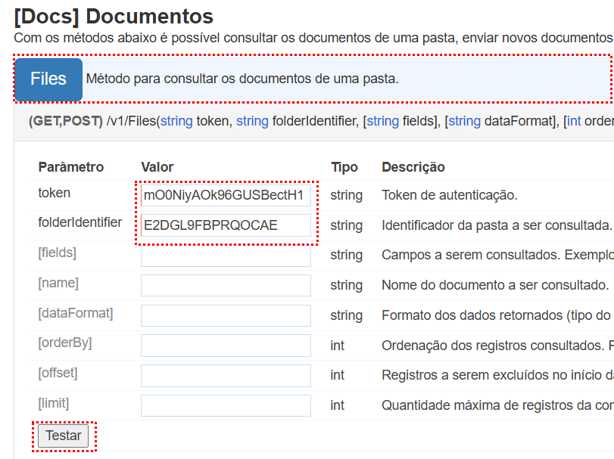
Task: Focus the token value input field
Action: click(226, 196)
